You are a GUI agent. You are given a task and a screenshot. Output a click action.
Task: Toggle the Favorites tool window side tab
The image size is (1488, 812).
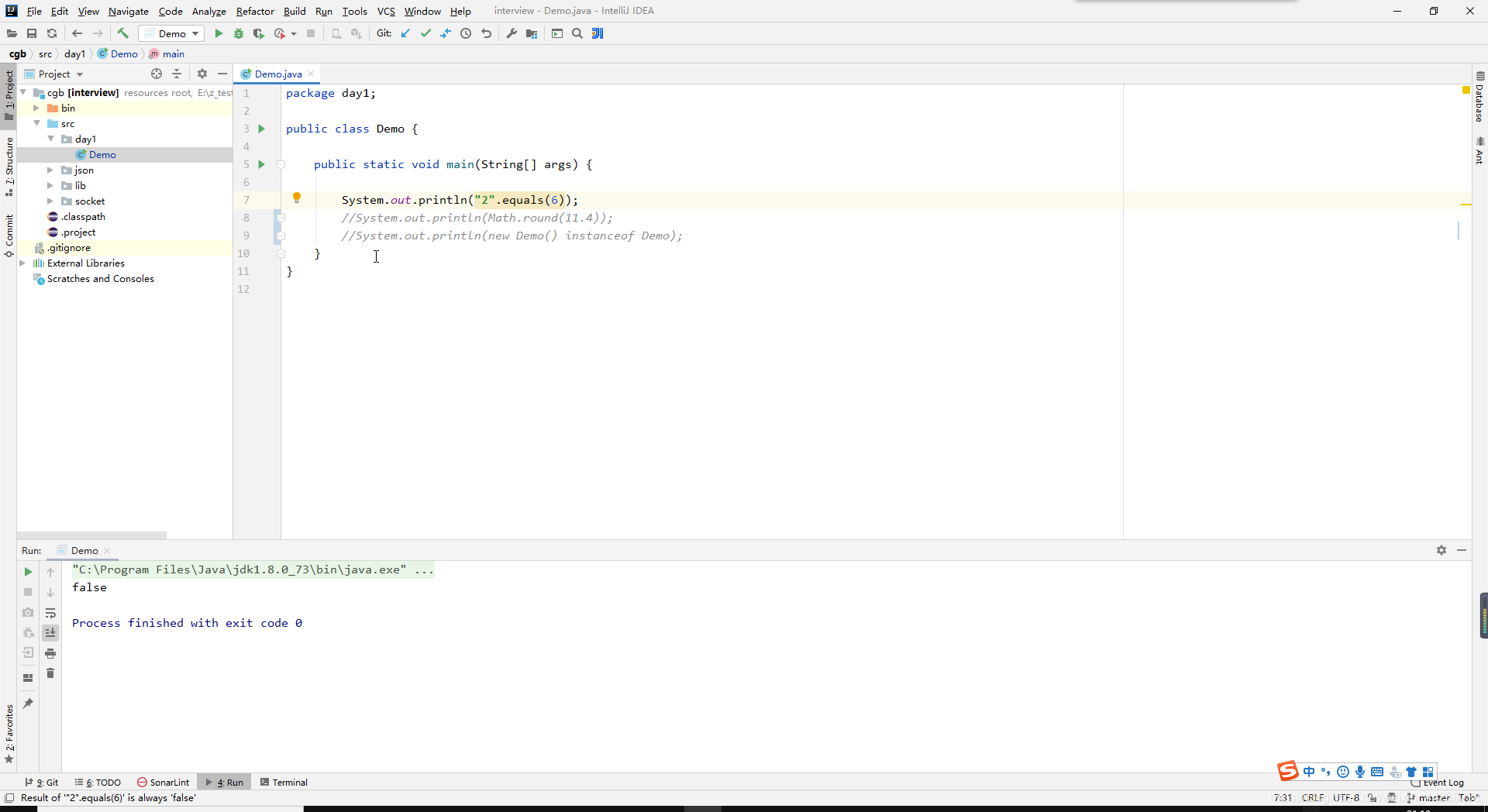[x=9, y=734]
